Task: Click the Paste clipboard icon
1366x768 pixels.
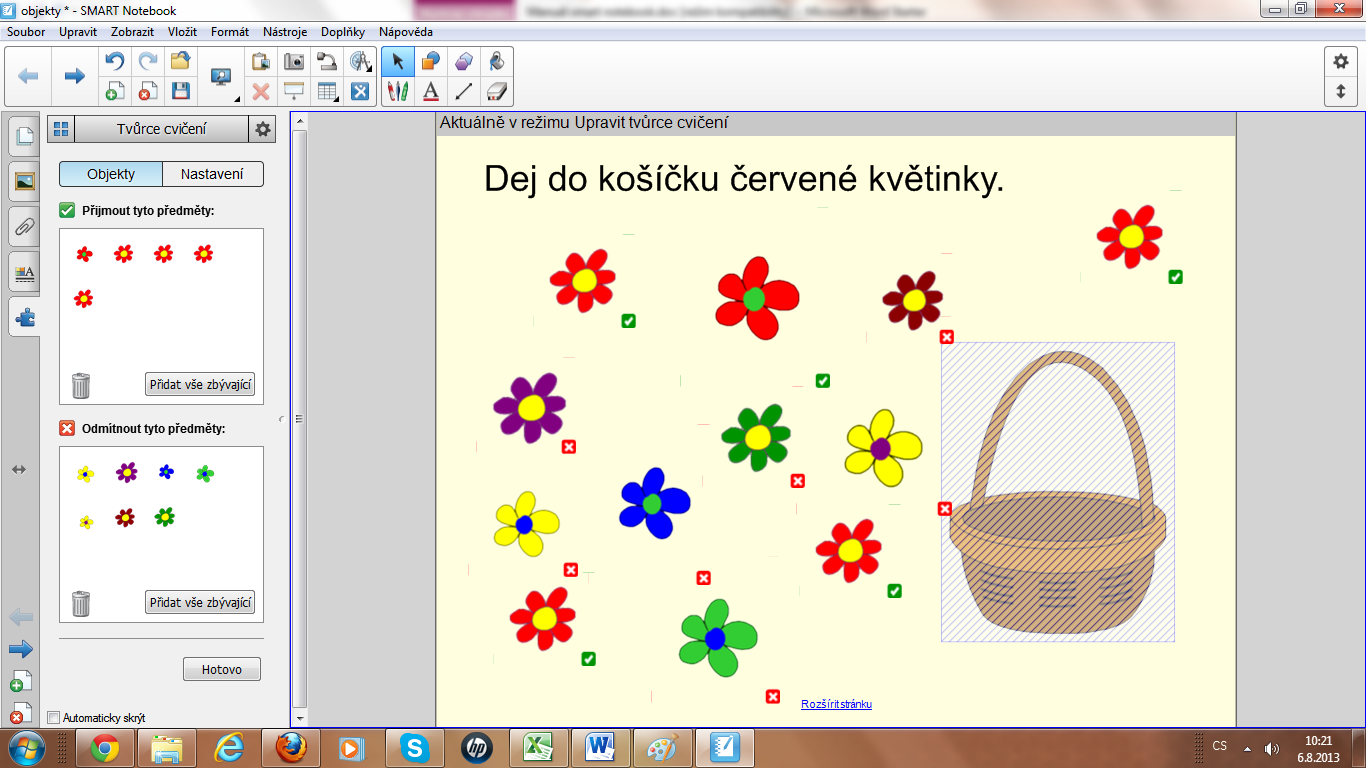Action: 261,62
